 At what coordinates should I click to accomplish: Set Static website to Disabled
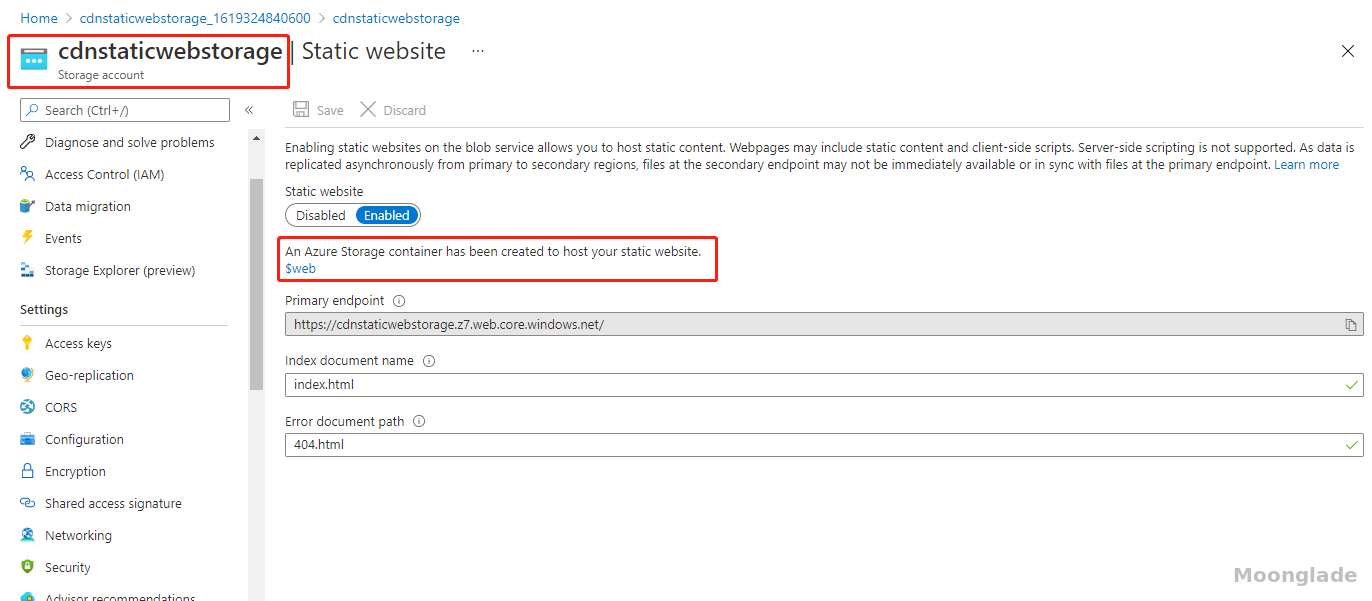pos(320,215)
